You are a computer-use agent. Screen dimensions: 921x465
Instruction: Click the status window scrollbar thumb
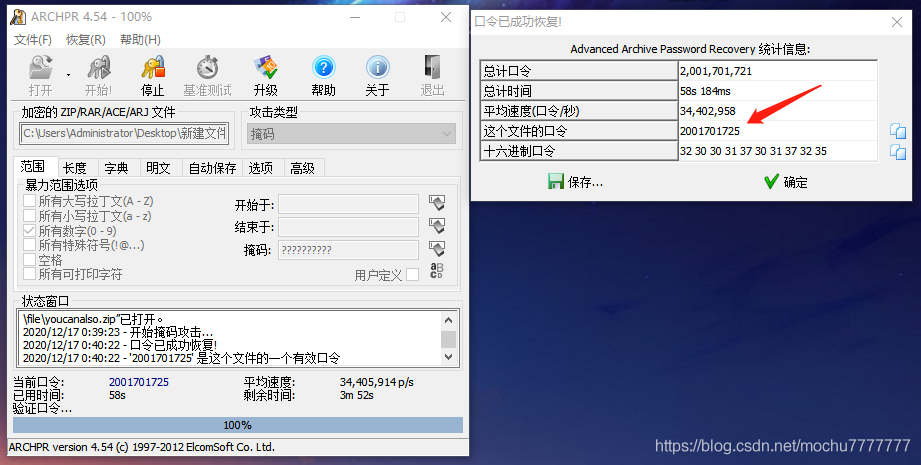448,339
